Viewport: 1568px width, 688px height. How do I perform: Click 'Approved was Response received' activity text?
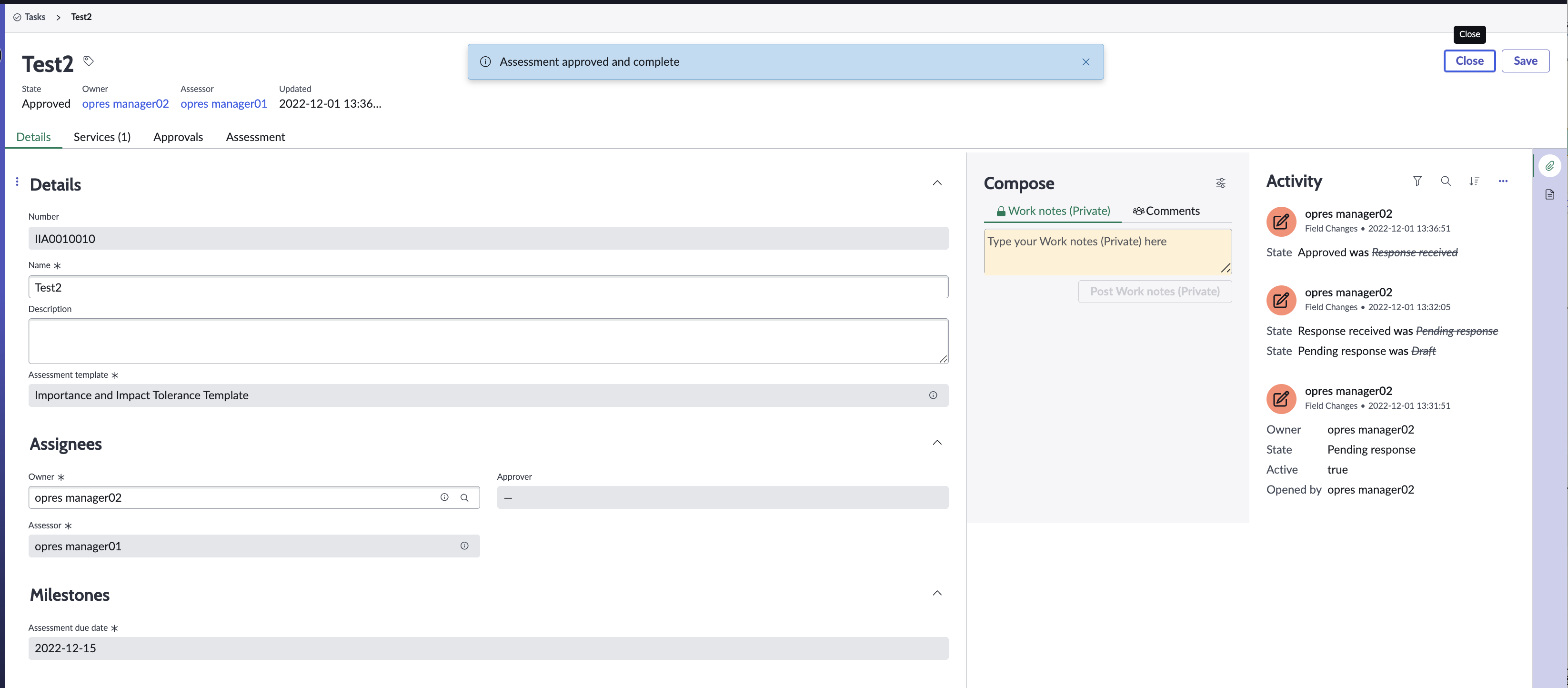pos(1377,253)
